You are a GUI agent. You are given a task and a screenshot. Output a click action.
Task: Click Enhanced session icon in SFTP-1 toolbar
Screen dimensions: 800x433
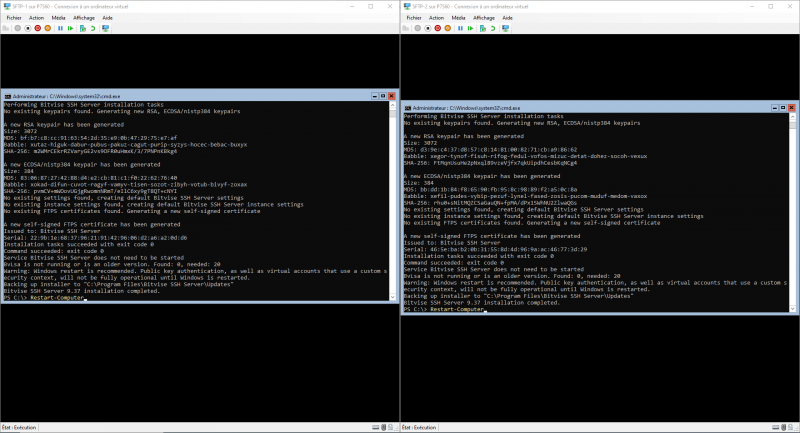coord(104,28)
